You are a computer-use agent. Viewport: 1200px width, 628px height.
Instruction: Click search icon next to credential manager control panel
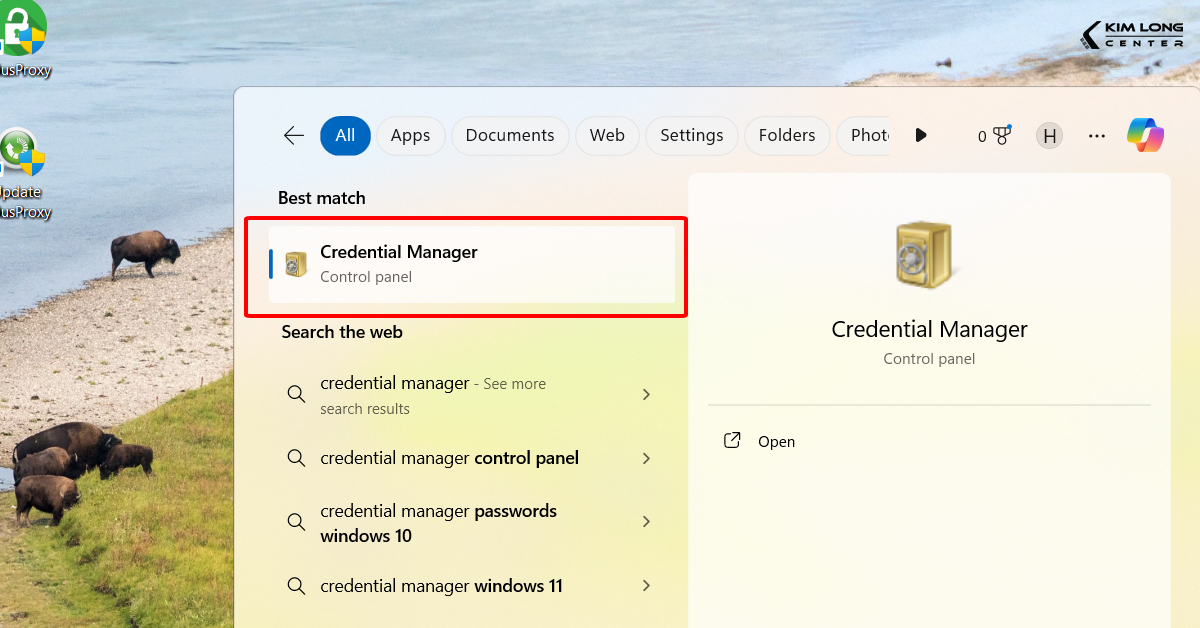coord(296,458)
